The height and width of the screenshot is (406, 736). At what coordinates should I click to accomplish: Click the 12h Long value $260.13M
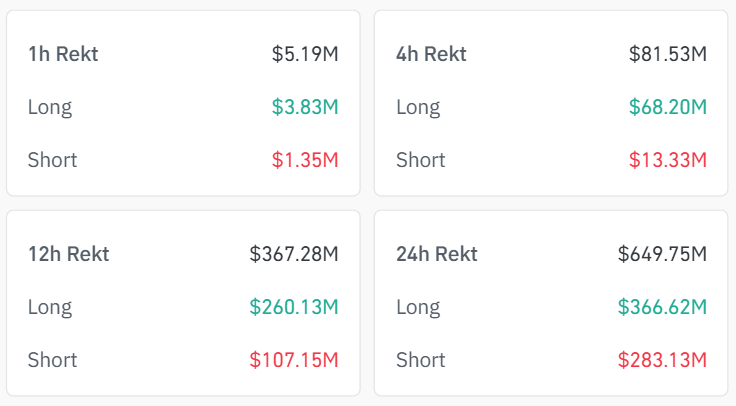(x=294, y=307)
